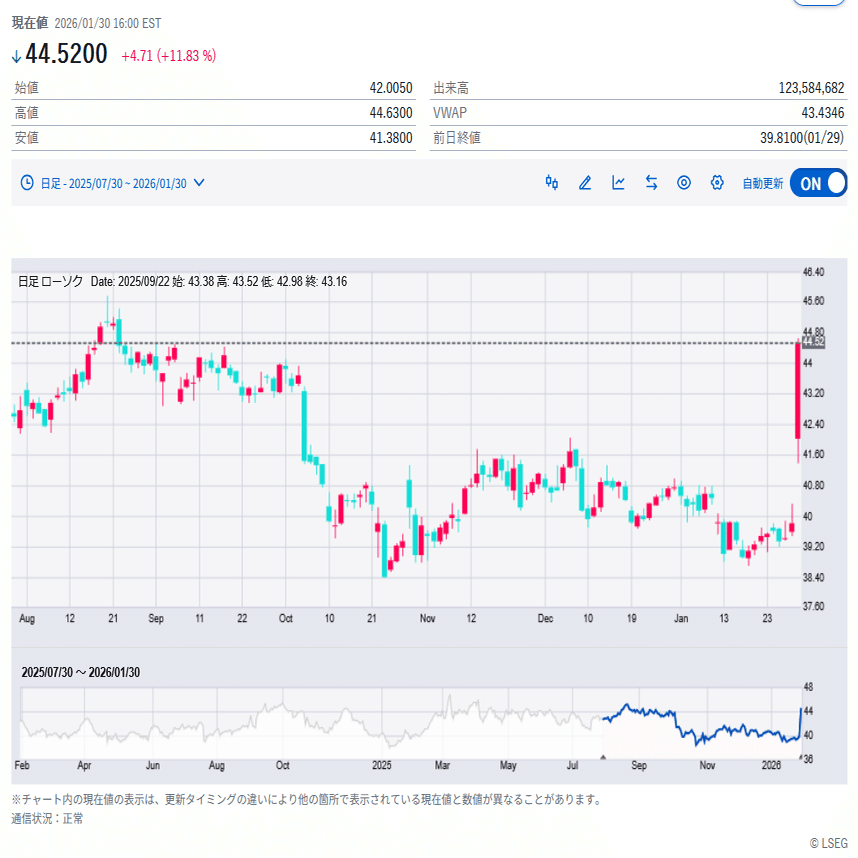Screen dimensions: 858x858
Task: Click the down arrow beside 44.5200
Action: coord(17,56)
